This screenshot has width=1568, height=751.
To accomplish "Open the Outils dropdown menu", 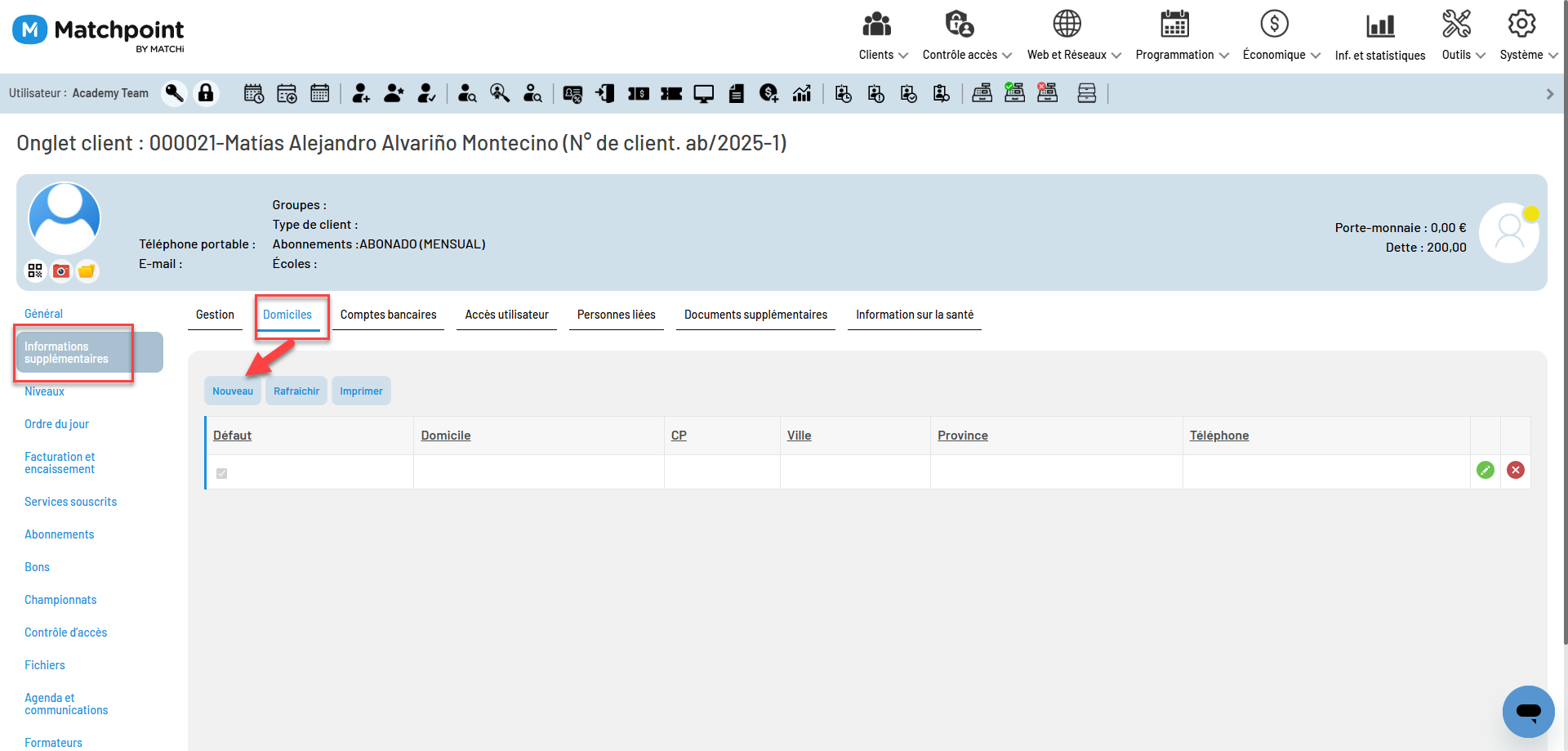I will tap(1463, 37).
